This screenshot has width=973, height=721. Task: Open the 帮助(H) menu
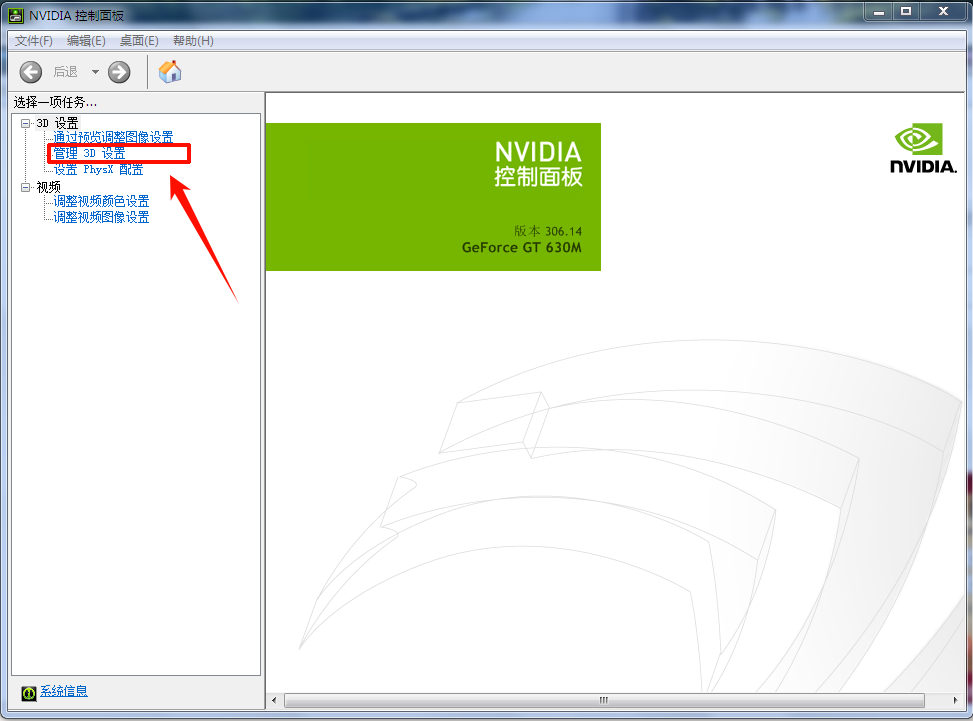coord(193,41)
